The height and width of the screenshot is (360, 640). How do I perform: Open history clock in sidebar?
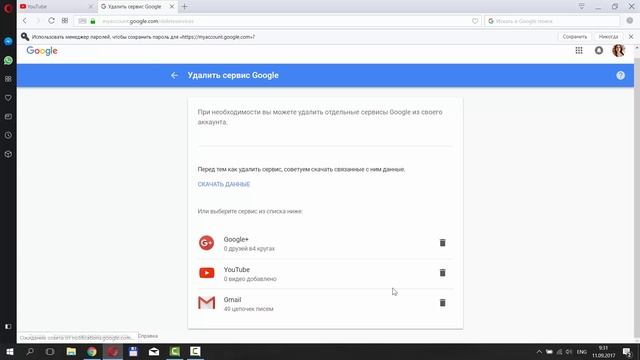[x=8, y=136]
